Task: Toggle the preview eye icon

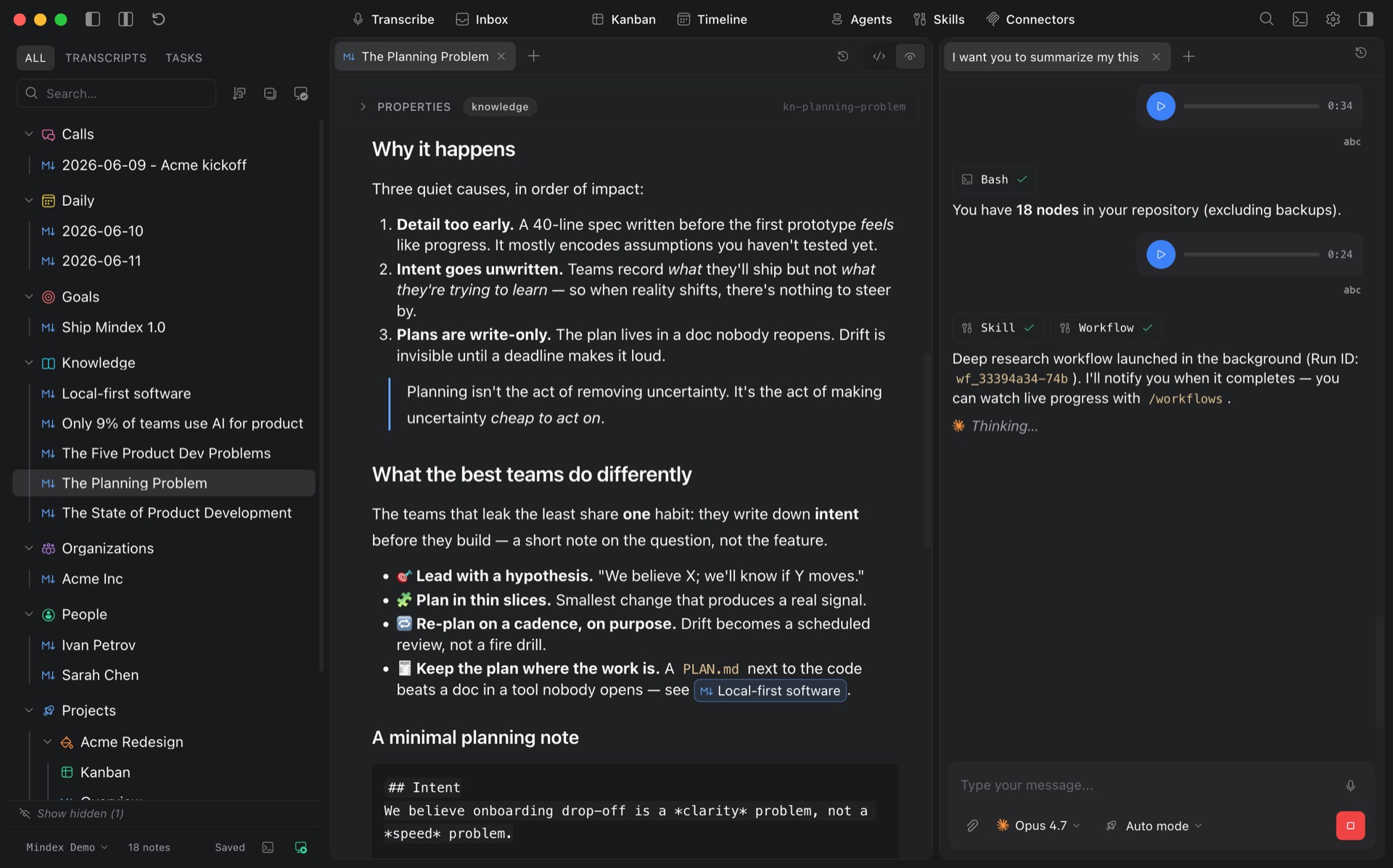Action: pyautogui.click(x=910, y=57)
